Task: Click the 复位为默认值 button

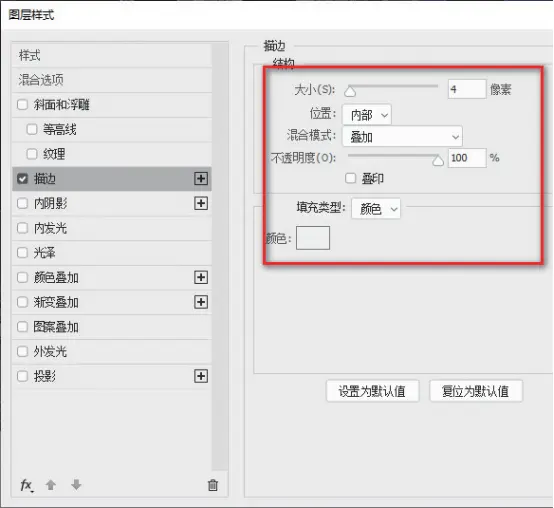Action: (x=476, y=391)
